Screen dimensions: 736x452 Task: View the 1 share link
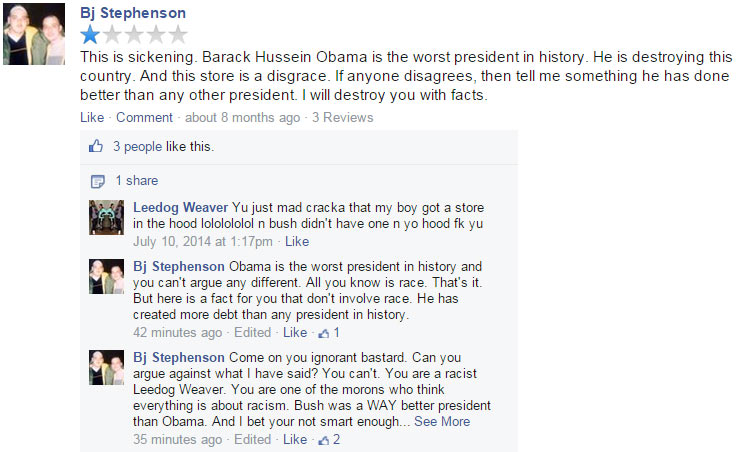137,181
